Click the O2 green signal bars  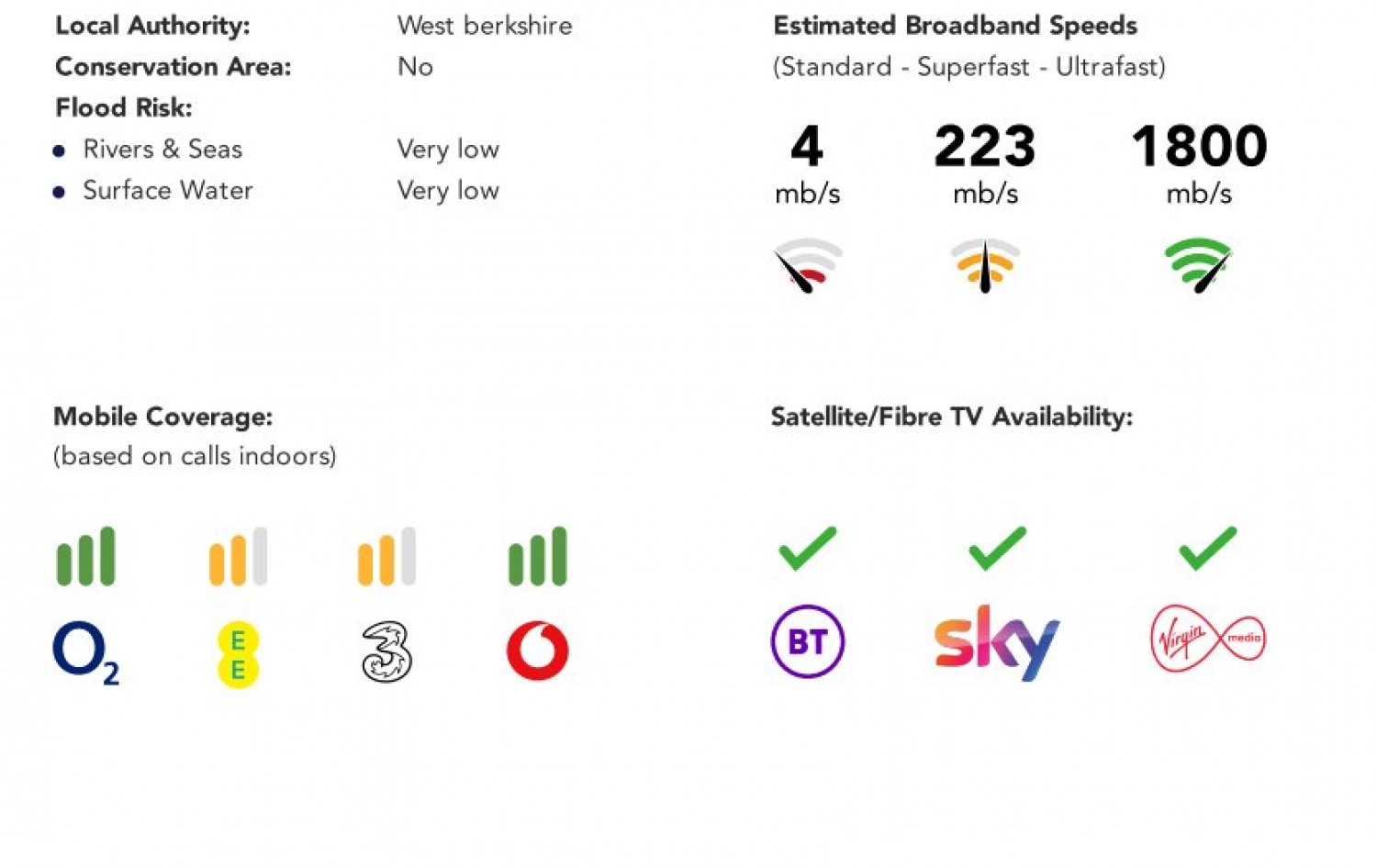pos(86,556)
